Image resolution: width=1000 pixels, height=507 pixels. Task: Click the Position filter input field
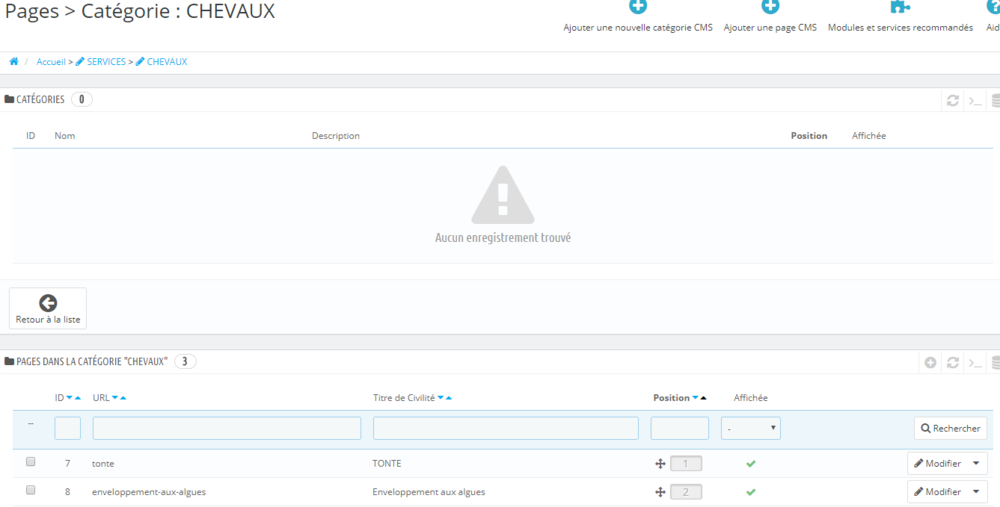pos(680,429)
